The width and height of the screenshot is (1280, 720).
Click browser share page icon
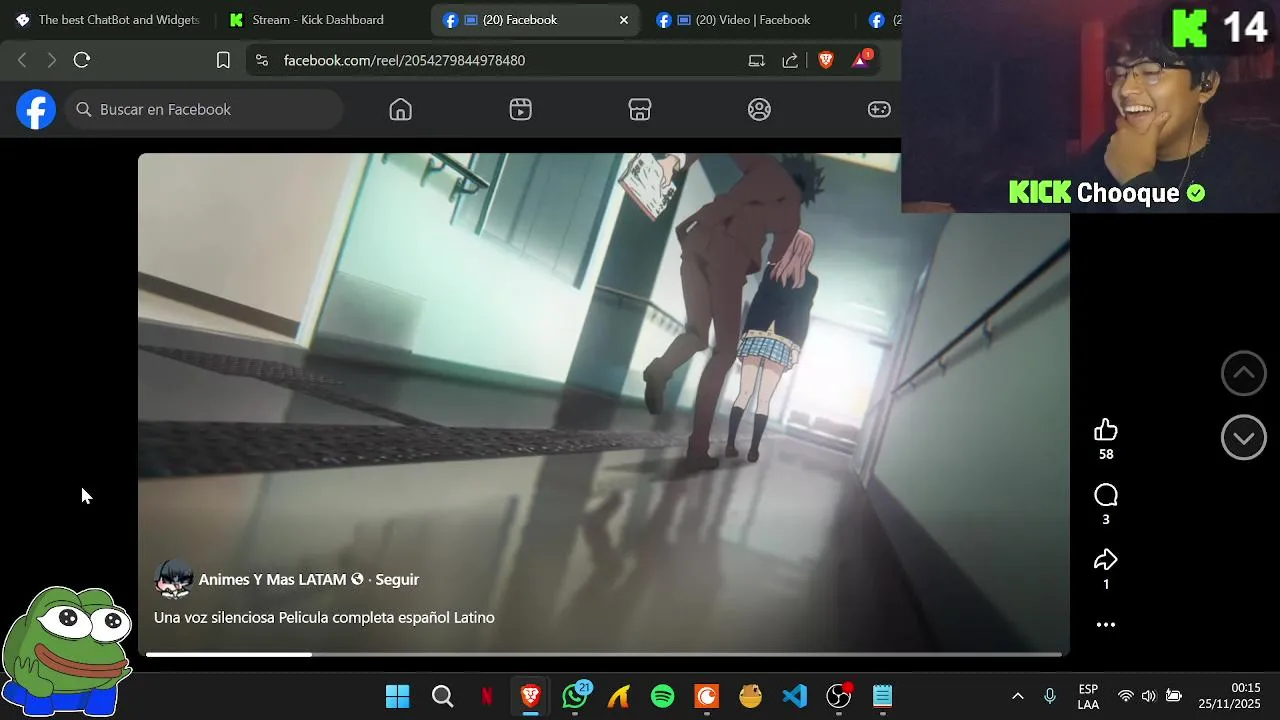790,60
